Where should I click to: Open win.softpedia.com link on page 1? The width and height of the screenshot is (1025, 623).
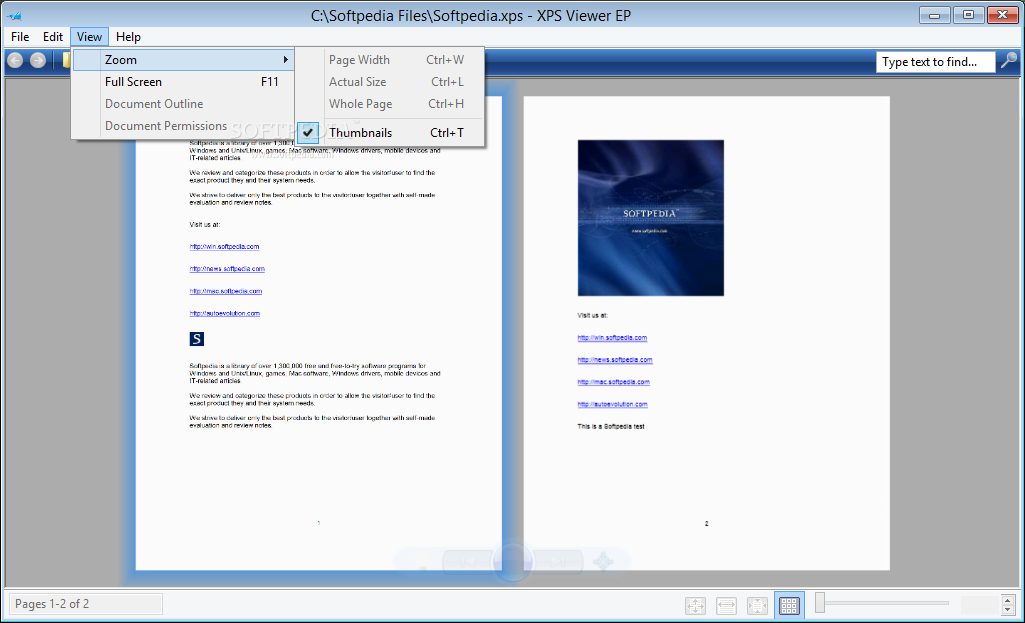(224, 246)
